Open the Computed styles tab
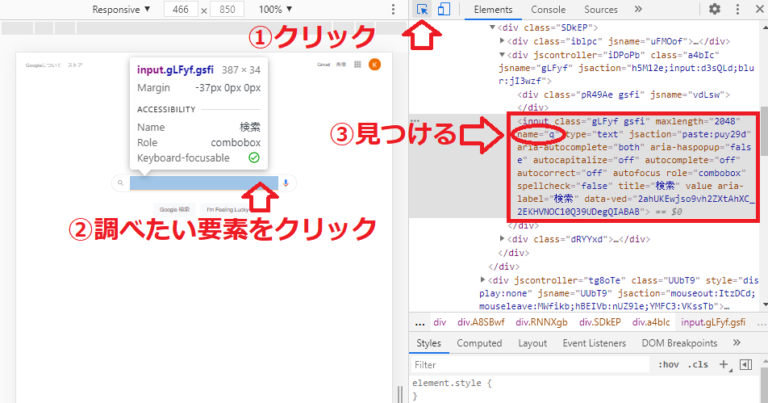Viewport: 768px width, 403px height. point(479,343)
